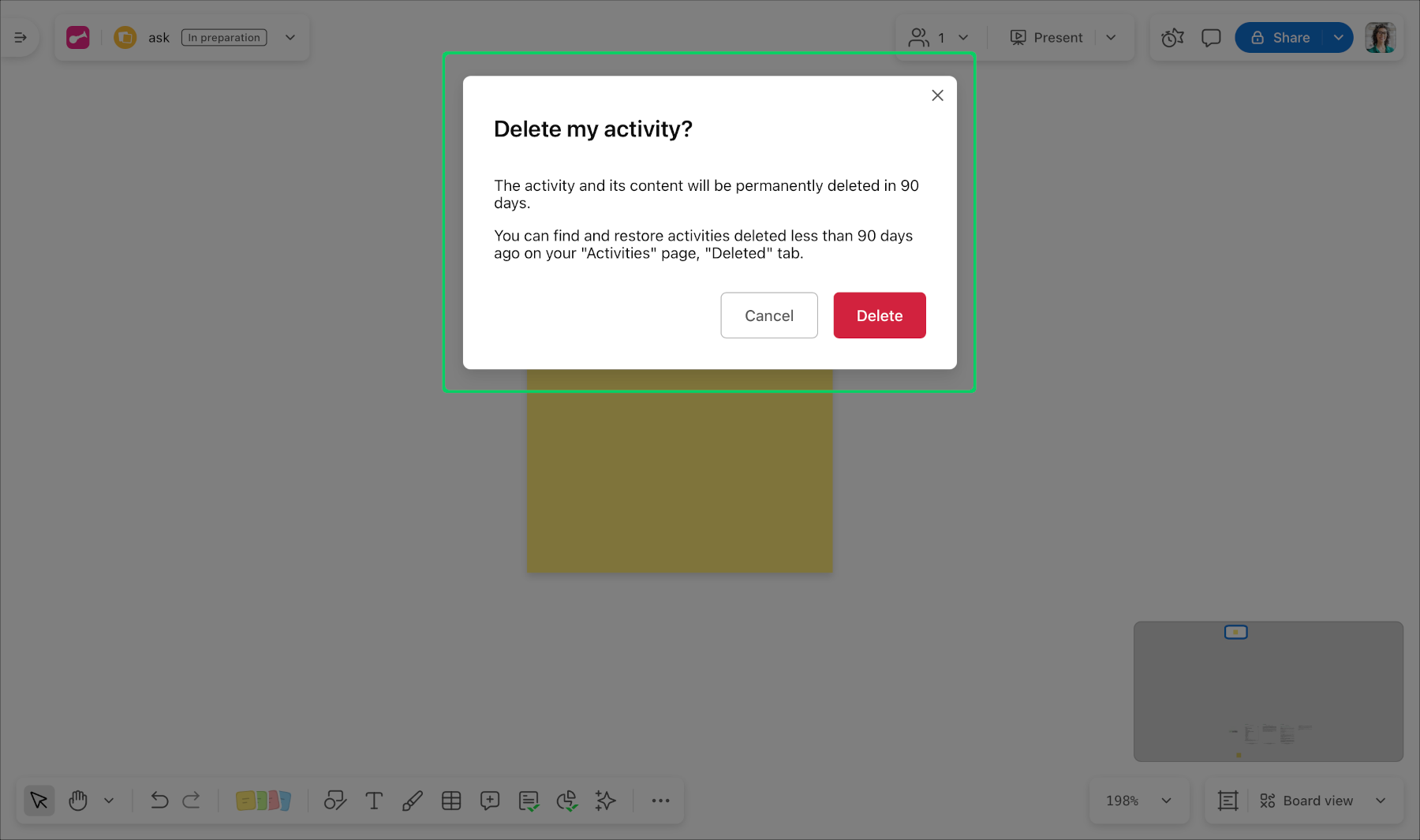Screen dimensions: 1420x840
Task: Confirm with the Delete button
Action: [879, 315]
